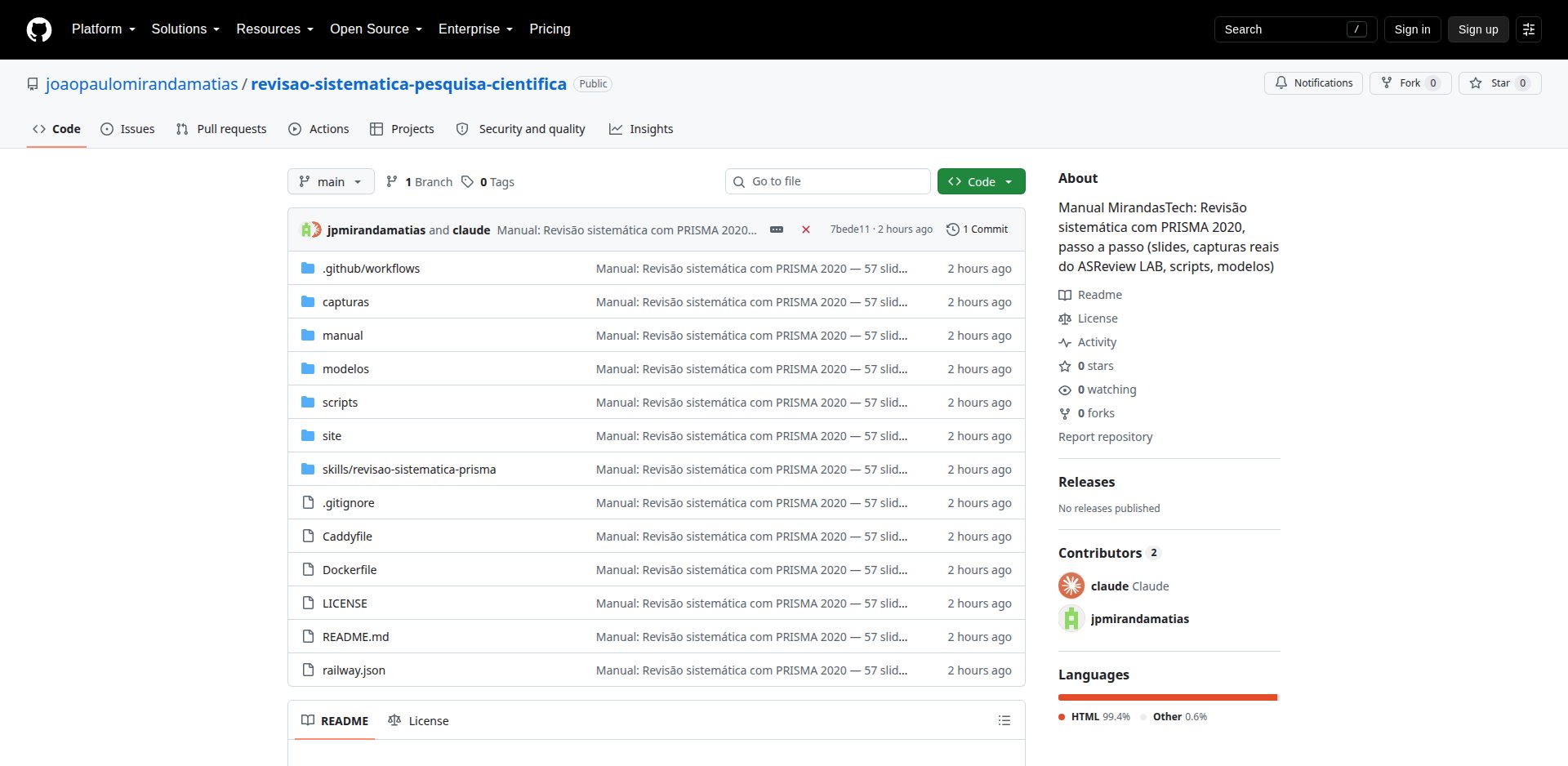This screenshot has width=1568, height=766.
Task: Click the Sign up button
Action: pos(1478,29)
